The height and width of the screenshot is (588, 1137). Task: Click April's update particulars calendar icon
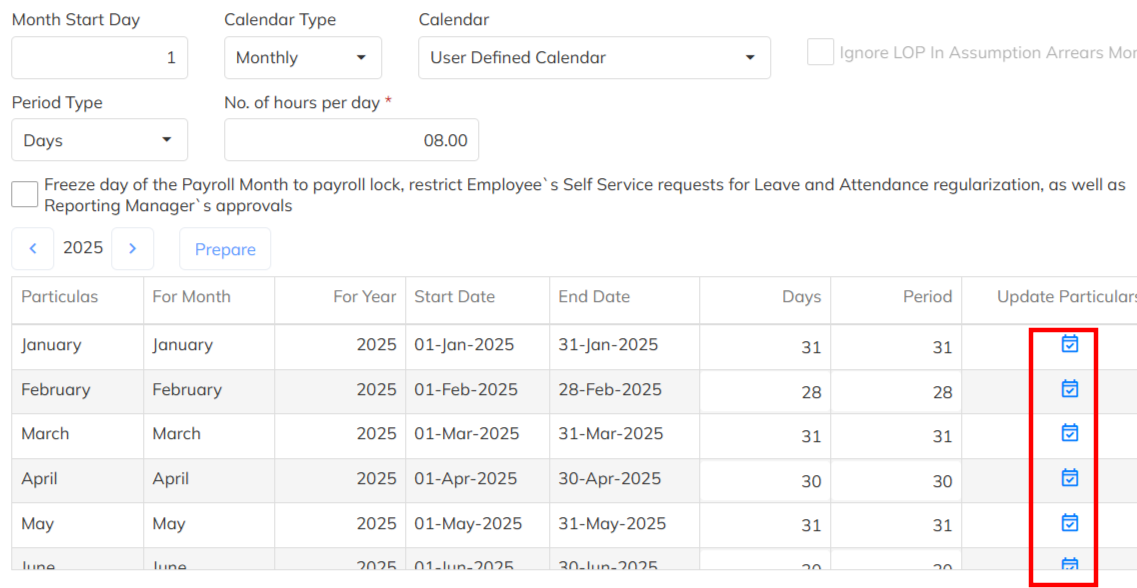pos(1069,478)
